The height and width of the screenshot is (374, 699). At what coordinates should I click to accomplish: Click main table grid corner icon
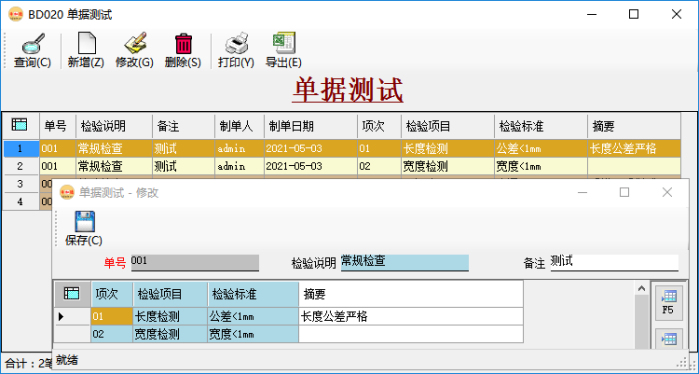coord(20,125)
